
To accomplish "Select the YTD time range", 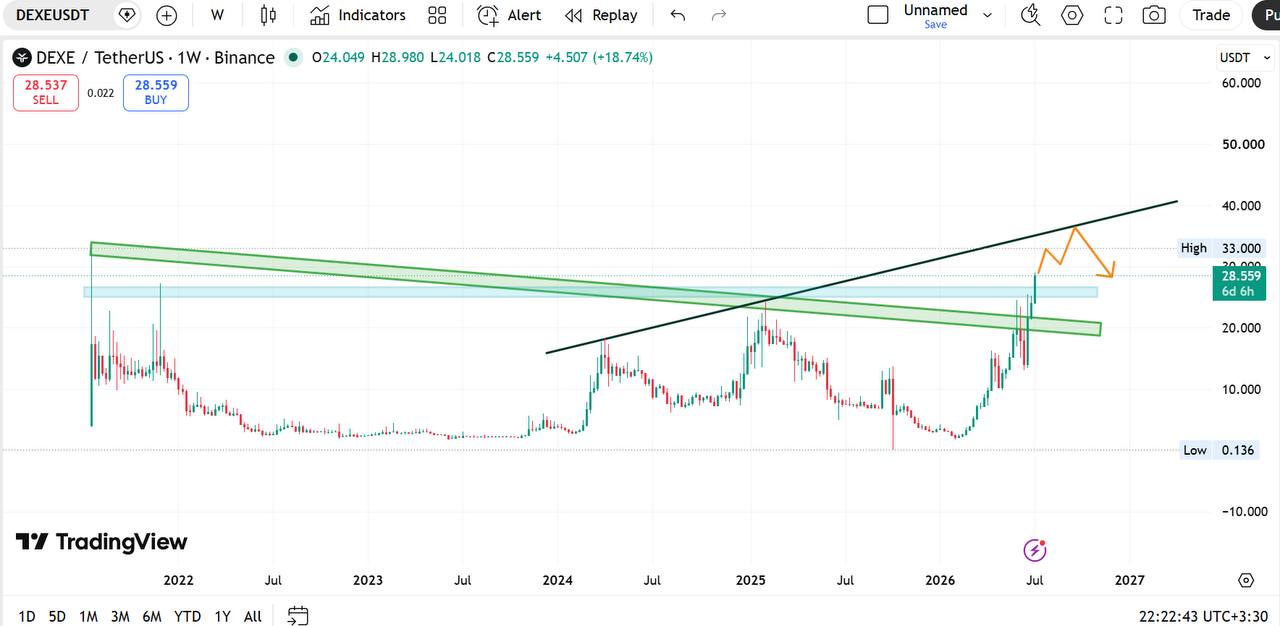I will pyautogui.click(x=187, y=616).
